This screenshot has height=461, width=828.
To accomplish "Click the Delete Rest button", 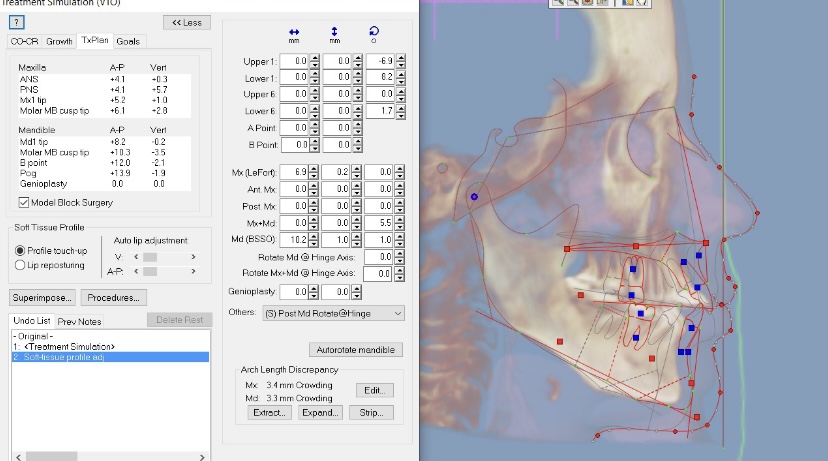I will [x=180, y=320].
